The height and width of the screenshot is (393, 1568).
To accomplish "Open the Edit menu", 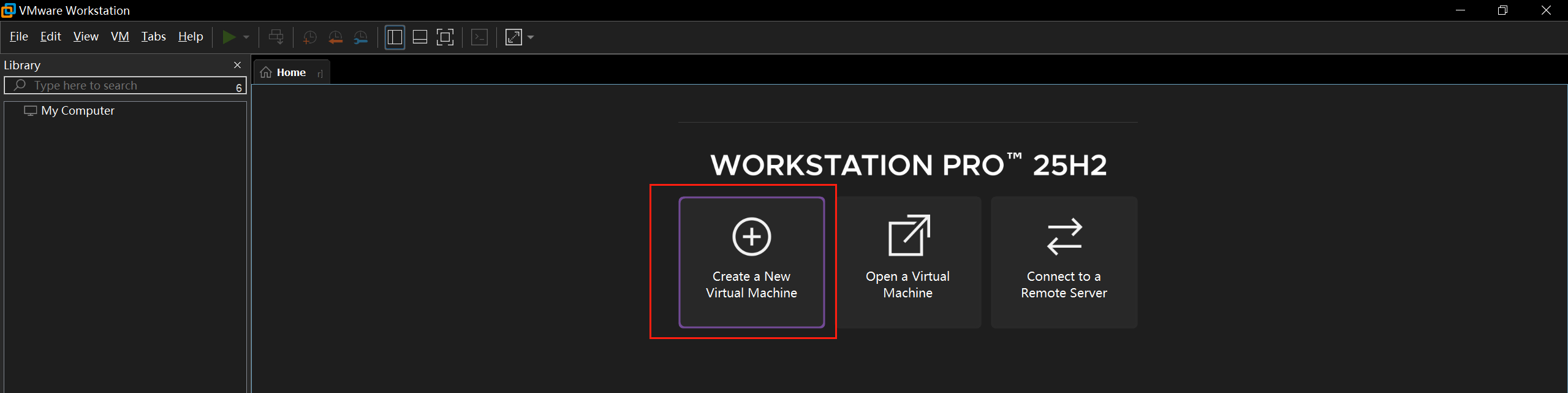I will tap(50, 37).
